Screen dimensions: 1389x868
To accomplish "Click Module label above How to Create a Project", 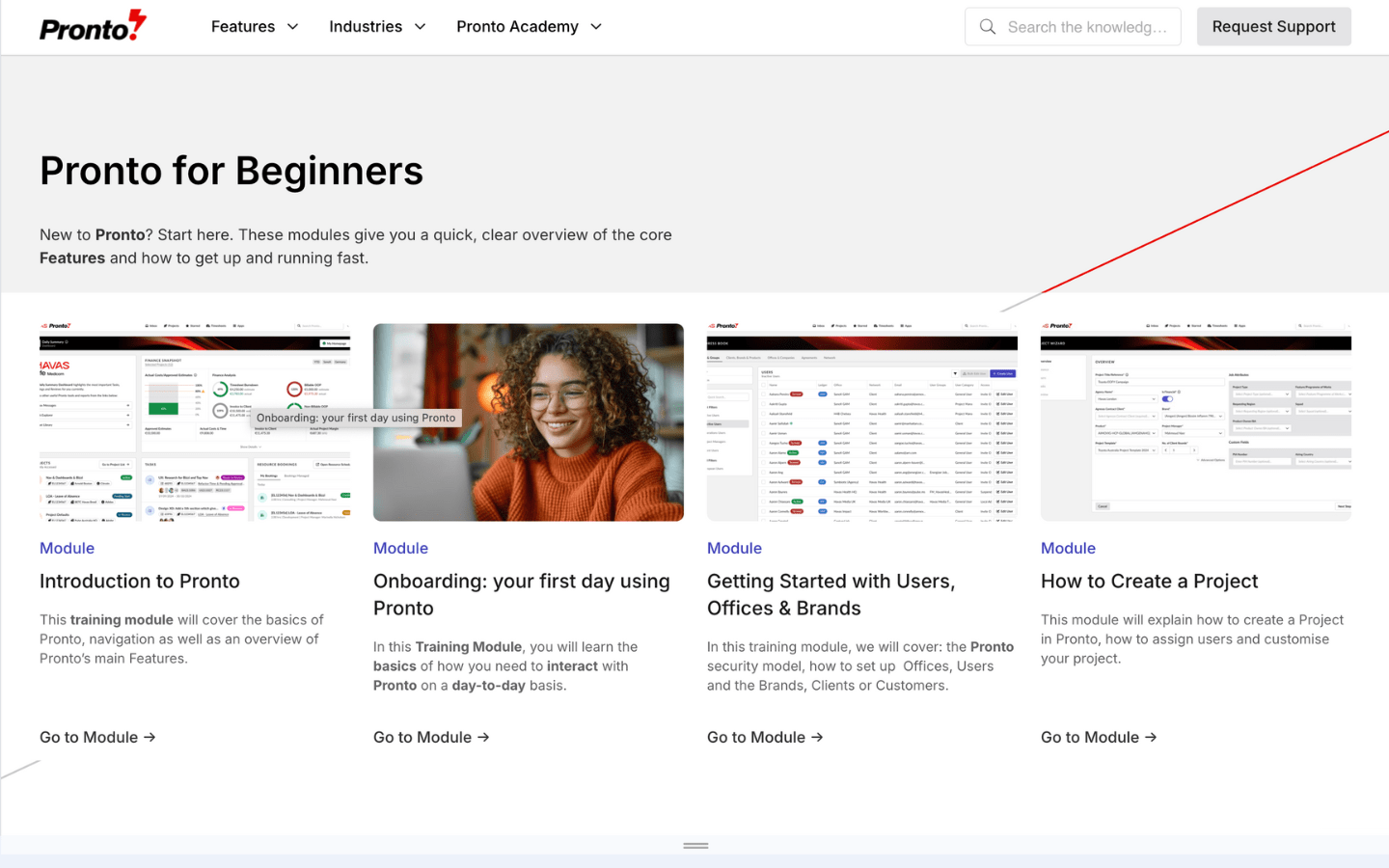I will pos(1068,548).
